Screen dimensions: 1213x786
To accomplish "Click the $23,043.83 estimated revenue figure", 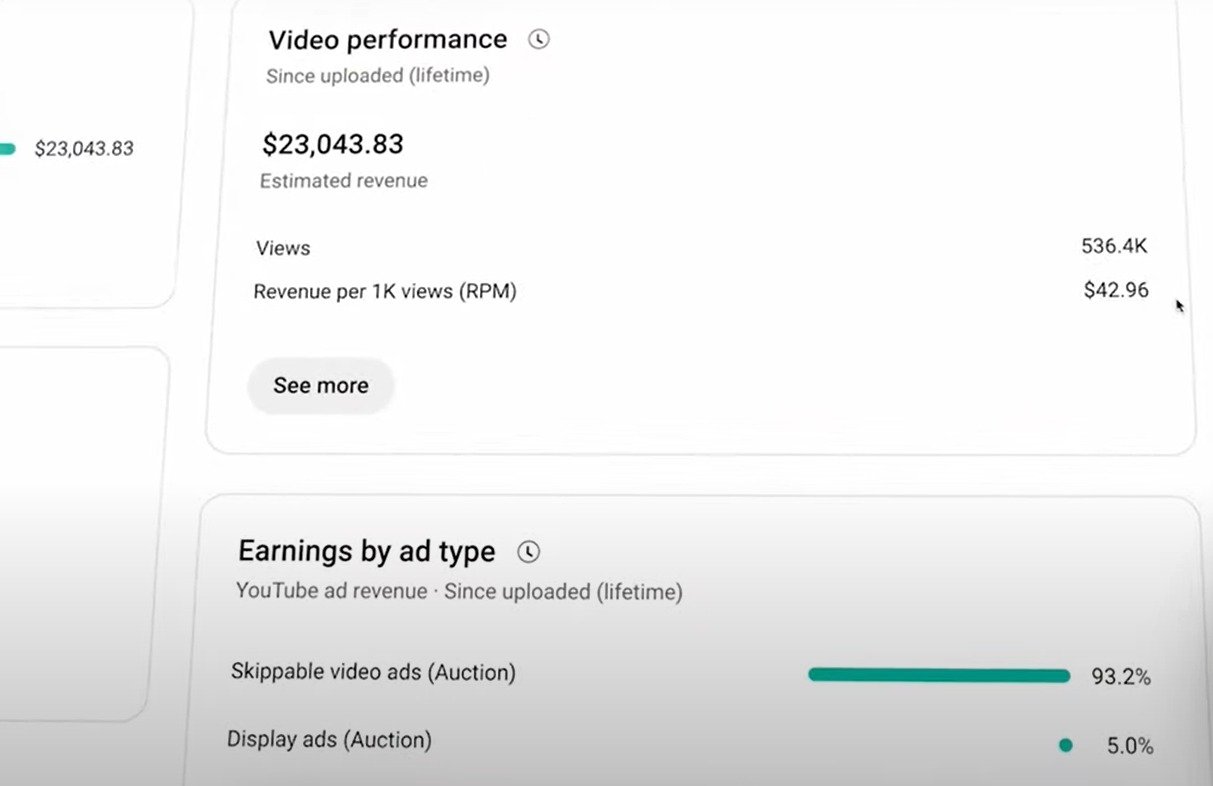I will point(333,144).
